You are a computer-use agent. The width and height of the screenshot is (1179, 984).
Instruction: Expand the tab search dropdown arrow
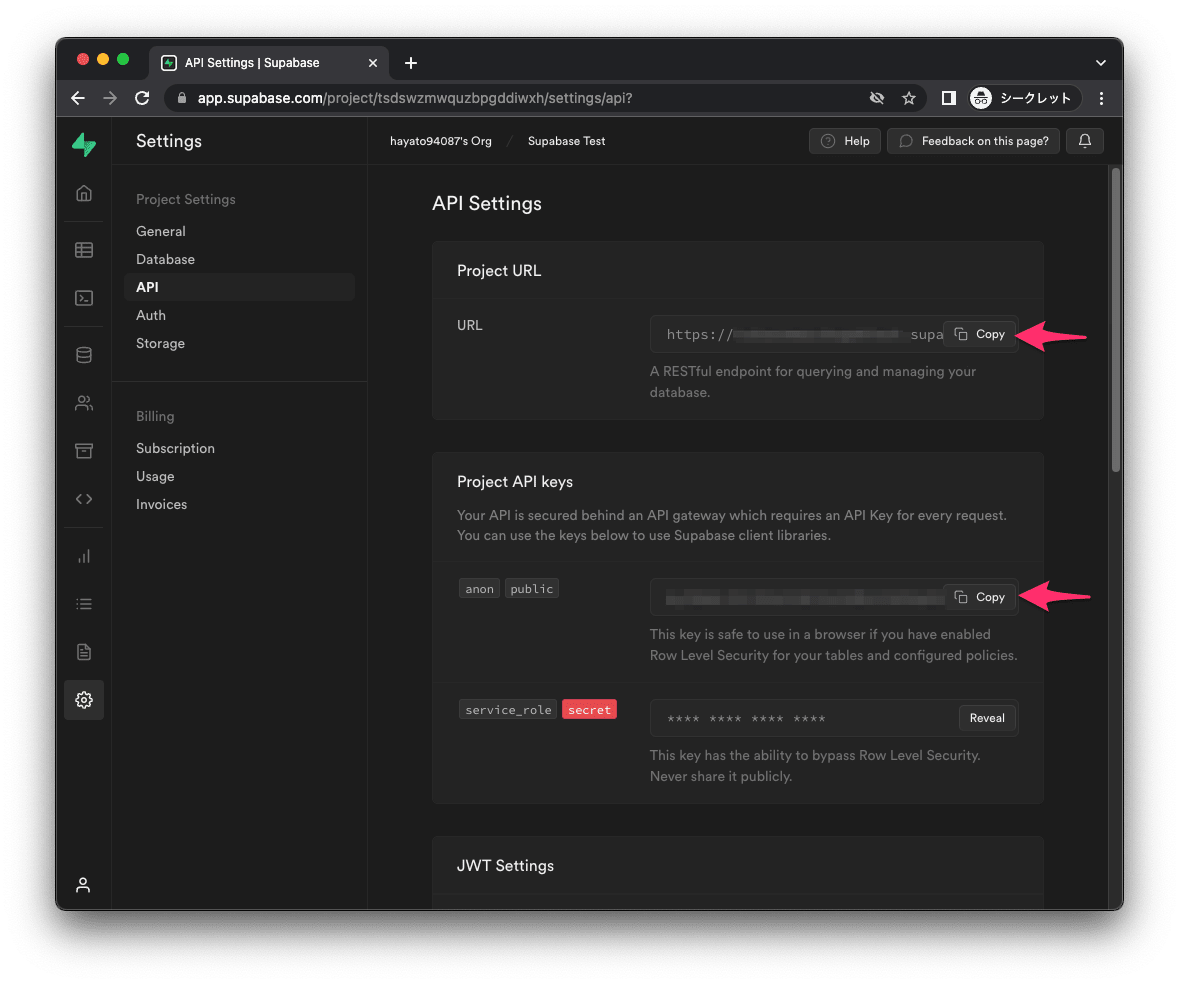pos(1101,63)
